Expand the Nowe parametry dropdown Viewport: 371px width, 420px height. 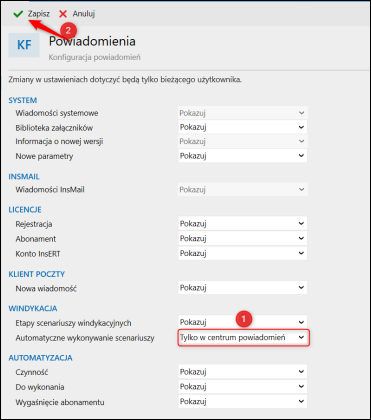pyautogui.click(x=243, y=156)
